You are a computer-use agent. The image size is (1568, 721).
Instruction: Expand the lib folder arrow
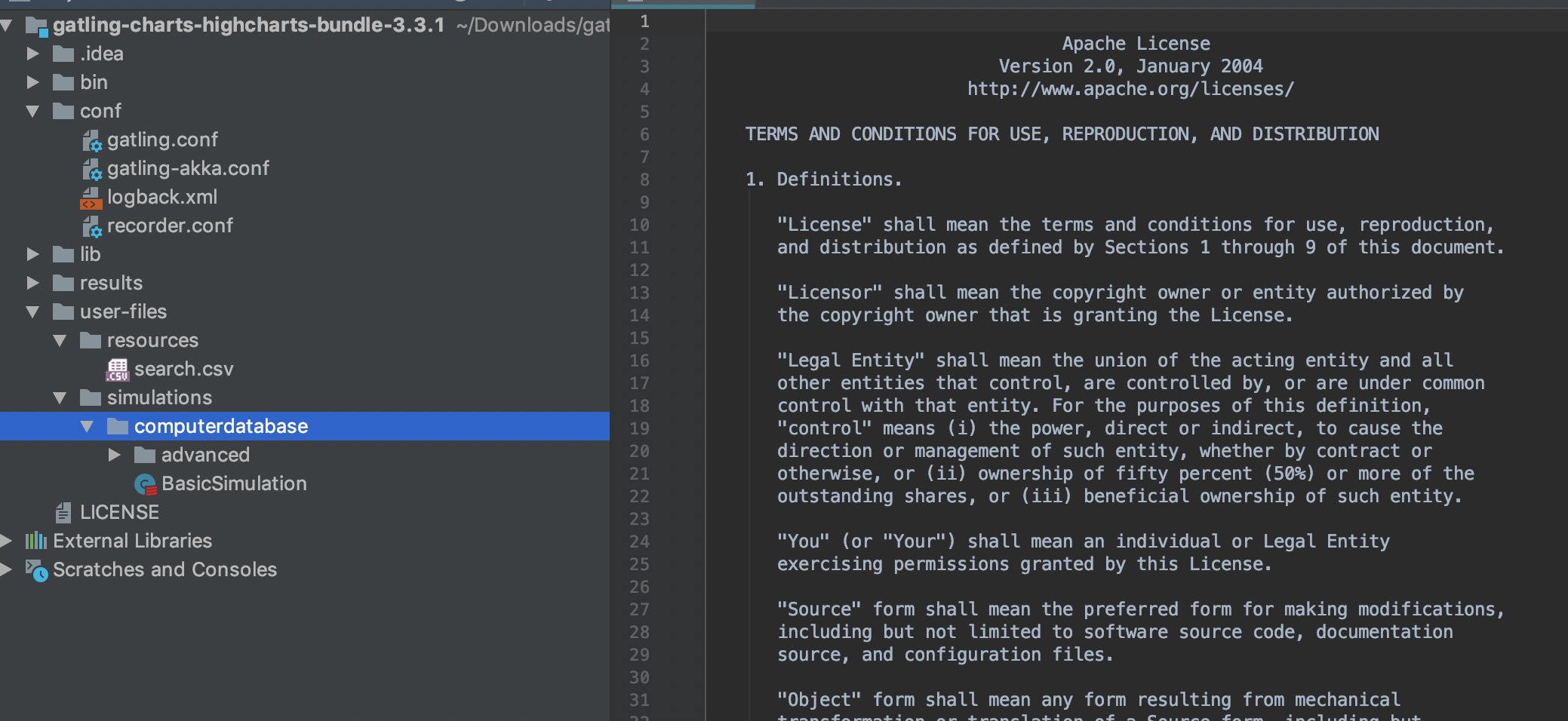coord(32,254)
